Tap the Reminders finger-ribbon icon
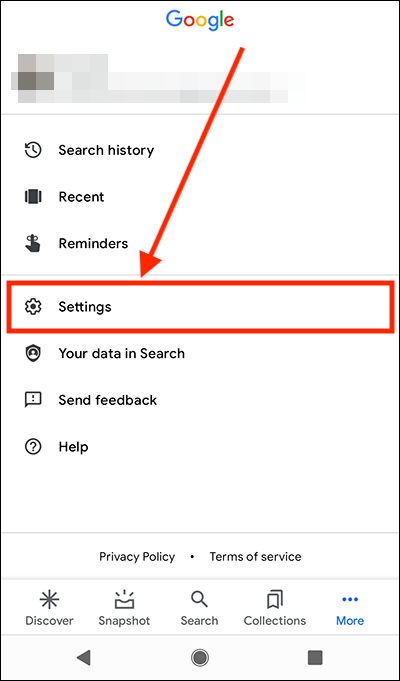The height and width of the screenshot is (681, 400). point(33,243)
